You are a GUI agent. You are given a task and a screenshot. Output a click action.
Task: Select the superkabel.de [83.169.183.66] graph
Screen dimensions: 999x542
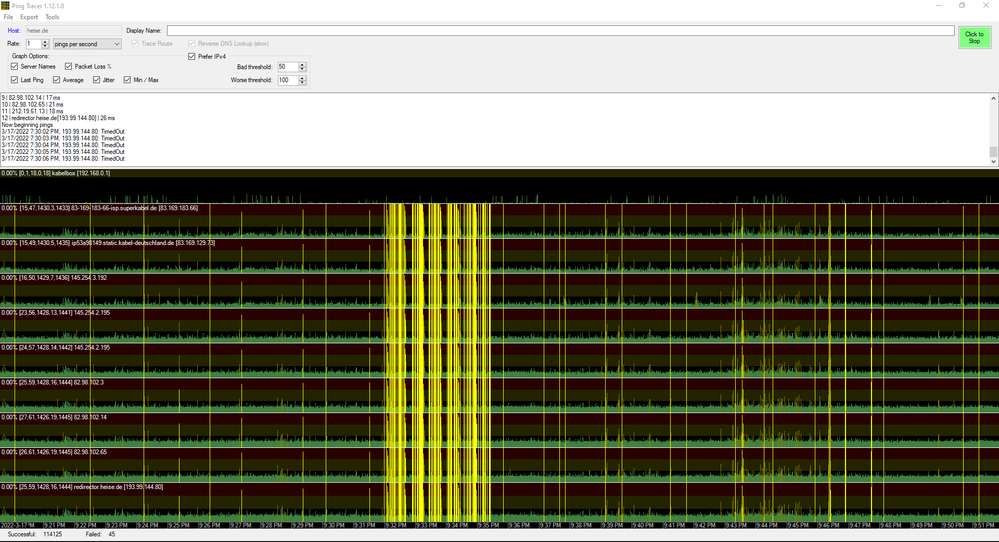(500, 221)
